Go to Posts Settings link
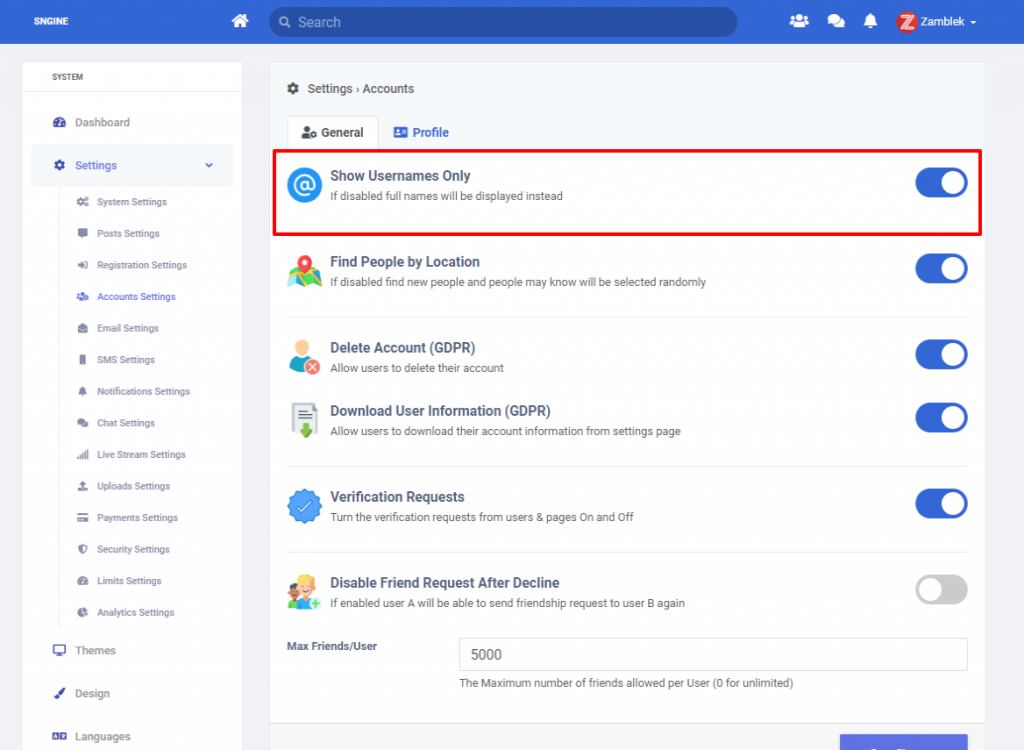Viewport: 1024px width, 750px height. click(x=128, y=233)
